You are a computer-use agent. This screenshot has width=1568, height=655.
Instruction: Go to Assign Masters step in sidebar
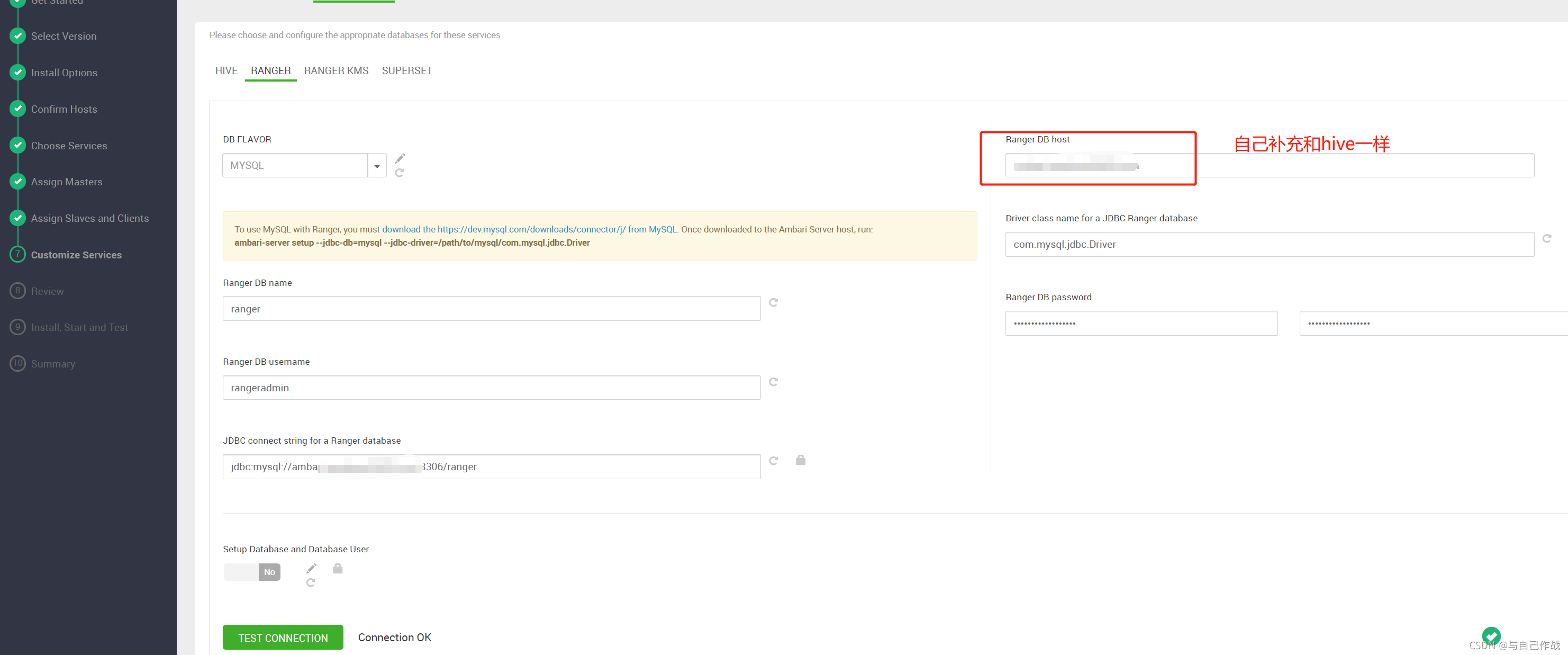(x=66, y=182)
